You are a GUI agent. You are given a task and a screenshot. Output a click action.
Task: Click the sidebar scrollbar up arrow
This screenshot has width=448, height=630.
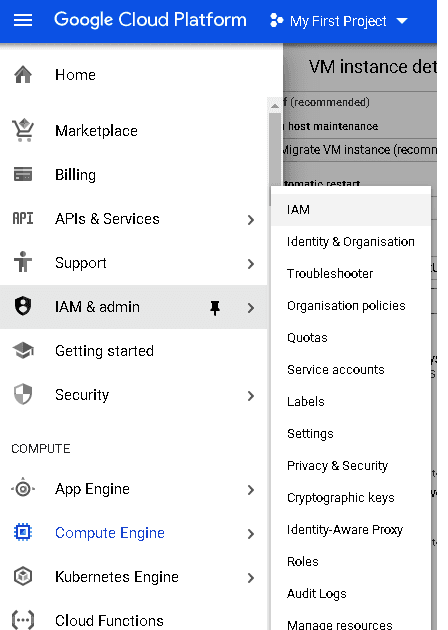coord(275,106)
